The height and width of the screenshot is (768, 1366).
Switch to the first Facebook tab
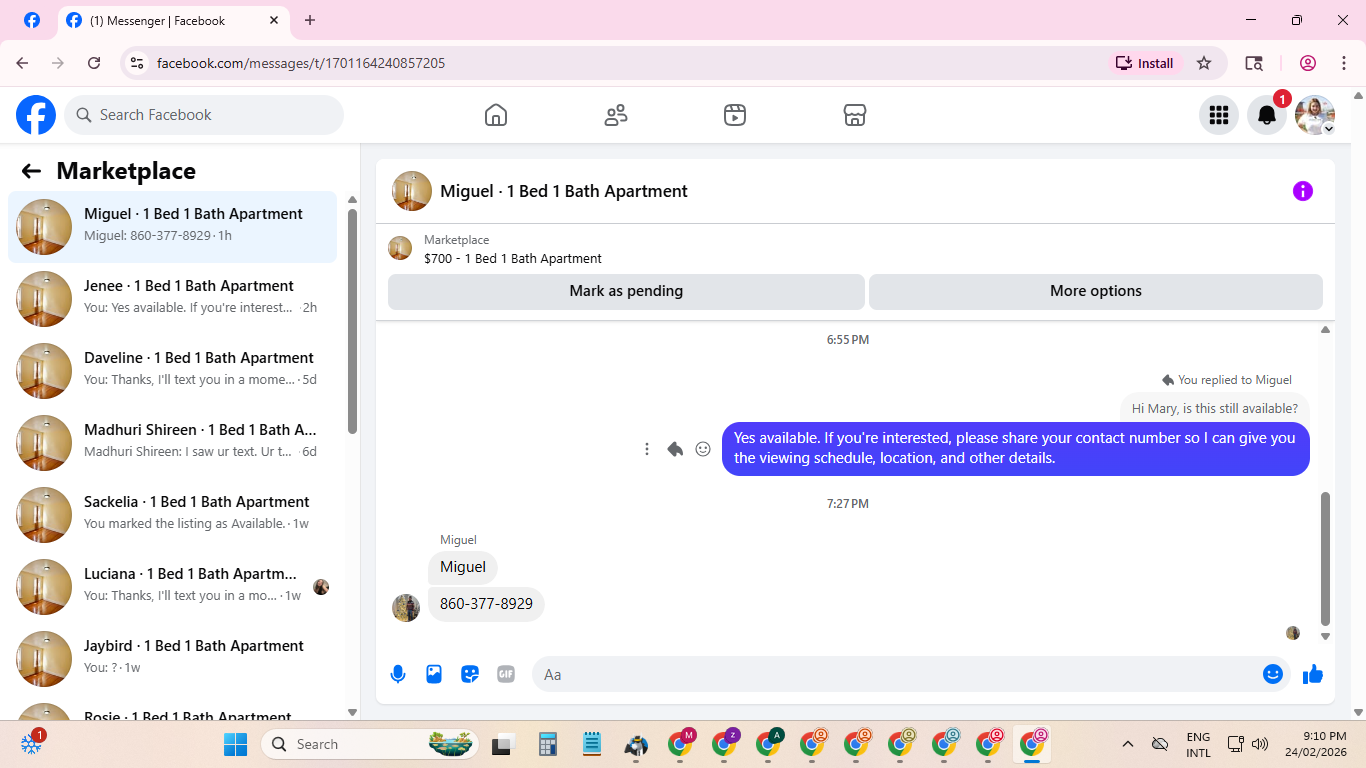(x=32, y=20)
